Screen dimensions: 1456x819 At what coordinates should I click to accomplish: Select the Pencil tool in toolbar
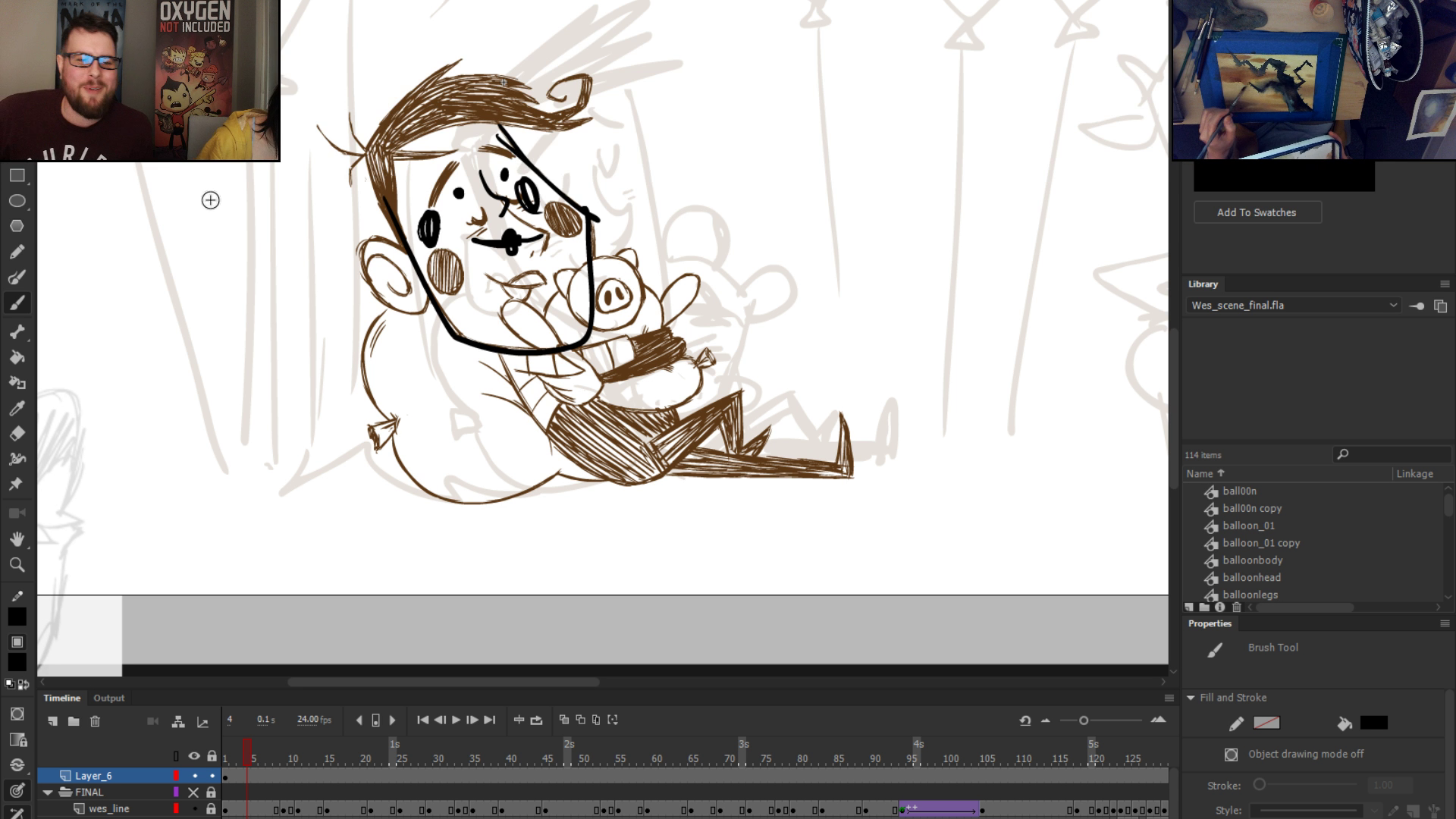click(x=17, y=252)
